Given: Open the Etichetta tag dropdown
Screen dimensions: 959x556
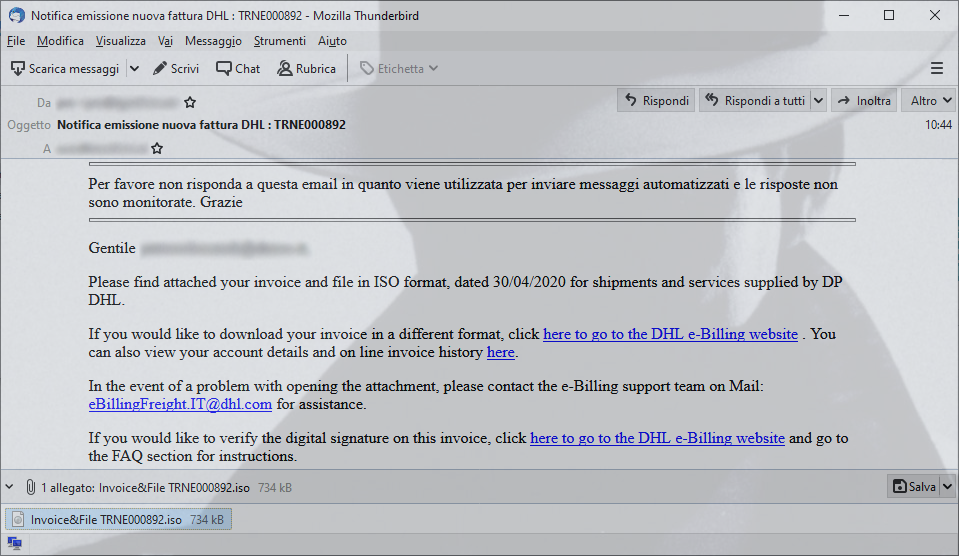Looking at the screenshot, I should tap(399, 69).
